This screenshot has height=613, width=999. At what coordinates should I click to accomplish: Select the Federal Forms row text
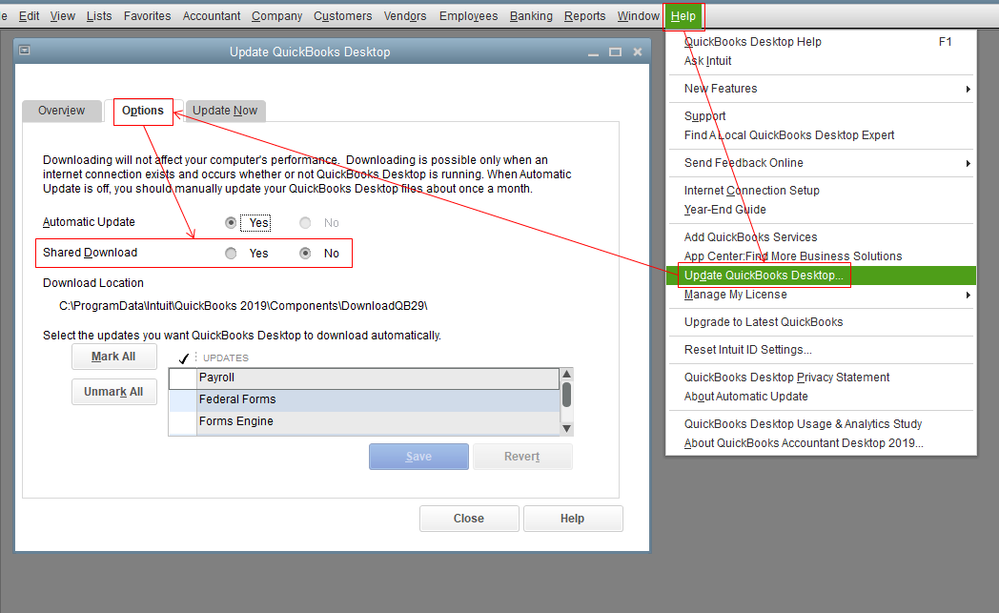click(x=237, y=399)
